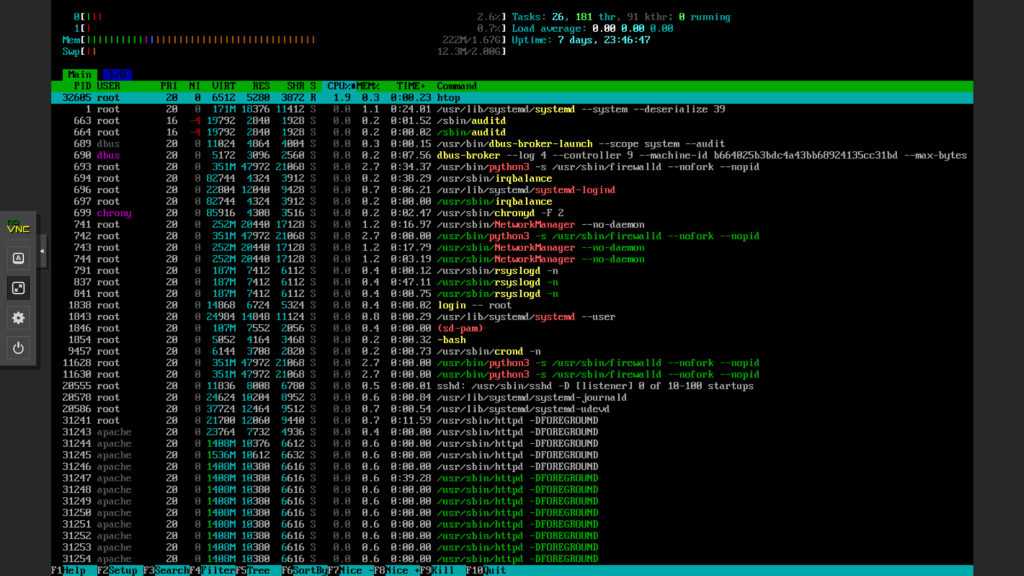Select the PID 791 rsyslogd row
The image size is (1024, 576).
pyautogui.click(x=512, y=270)
